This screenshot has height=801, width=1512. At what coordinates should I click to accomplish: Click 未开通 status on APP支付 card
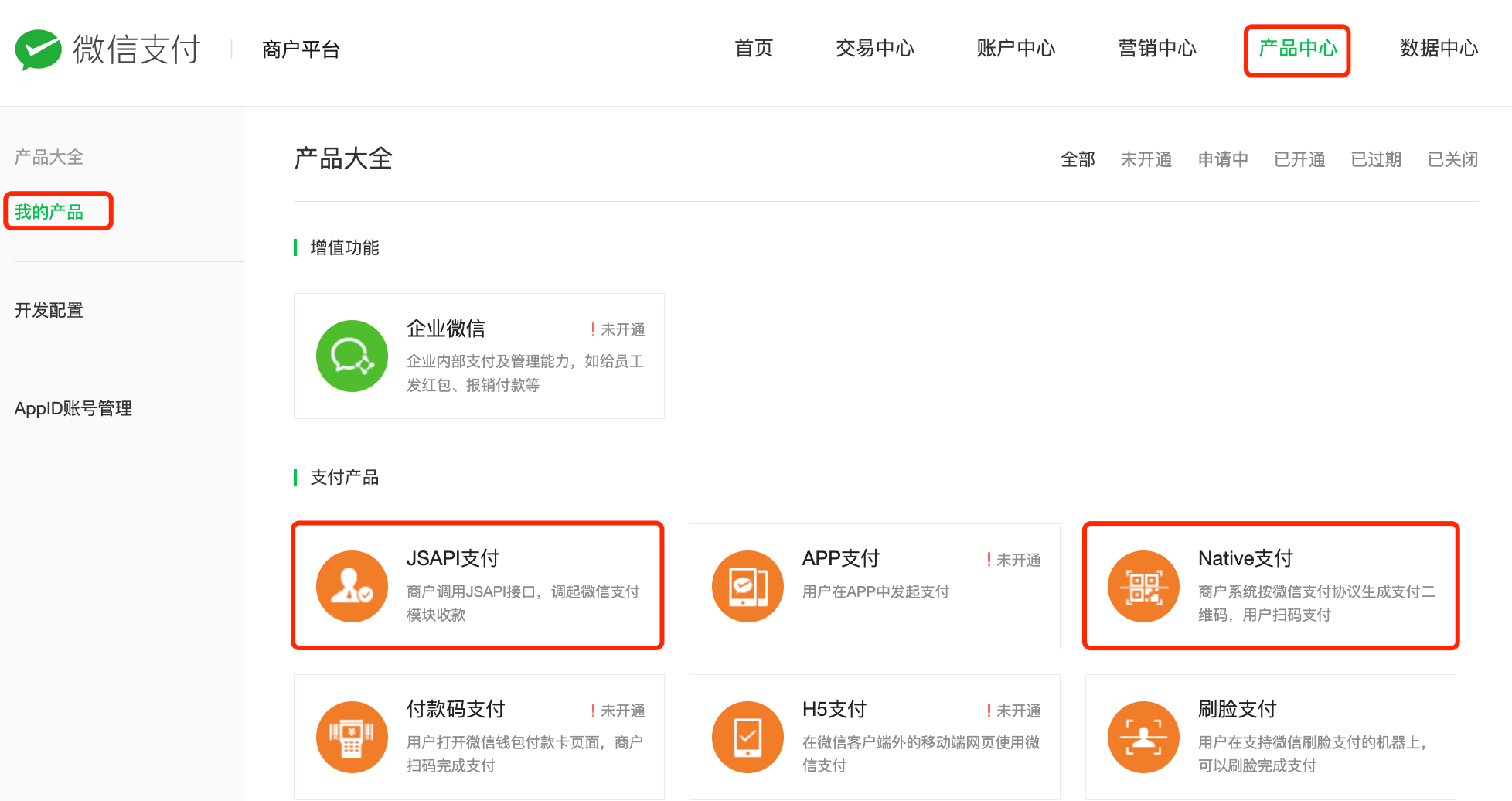1013,560
